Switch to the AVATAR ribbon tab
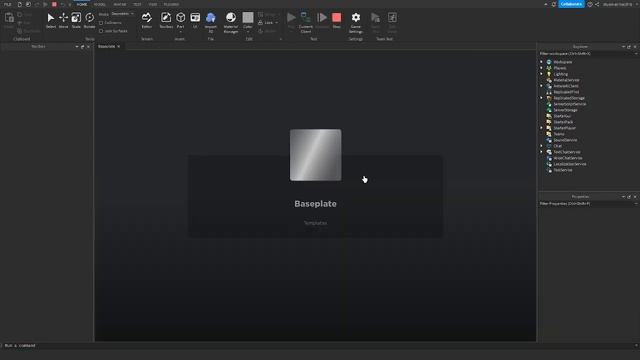This screenshot has height=360, width=640. tap(120, 4)
